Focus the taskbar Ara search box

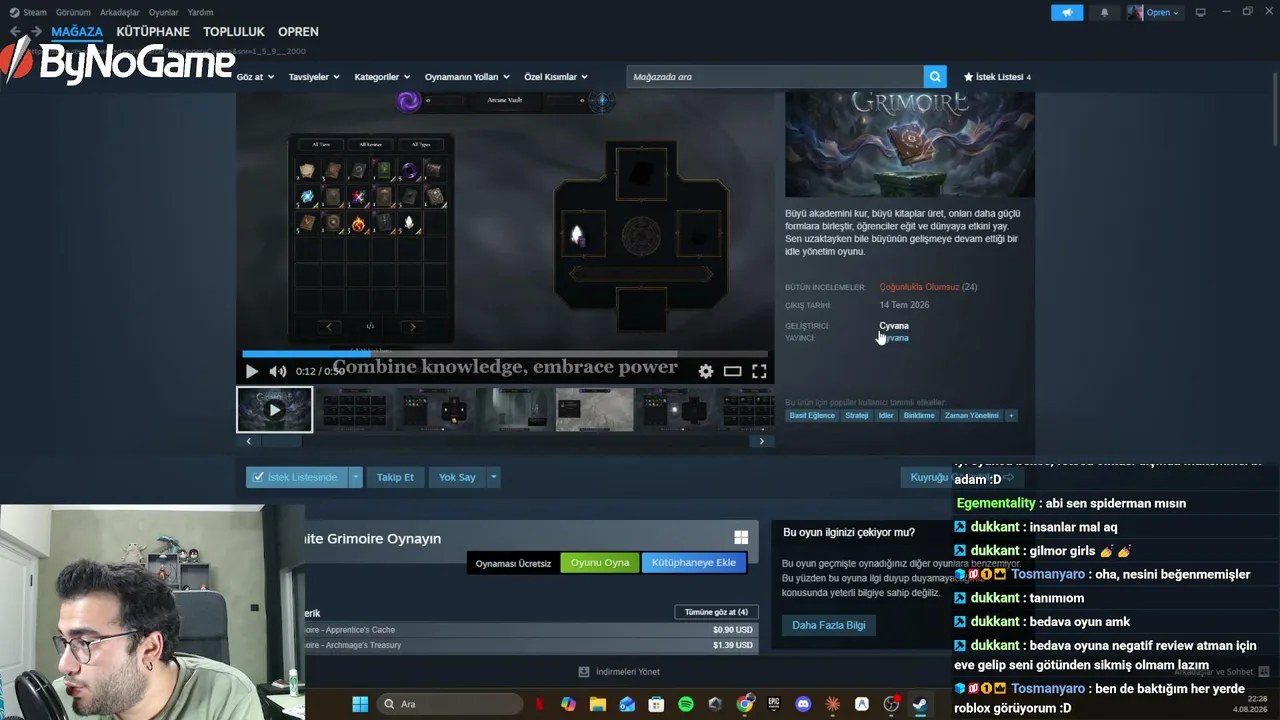450,704
